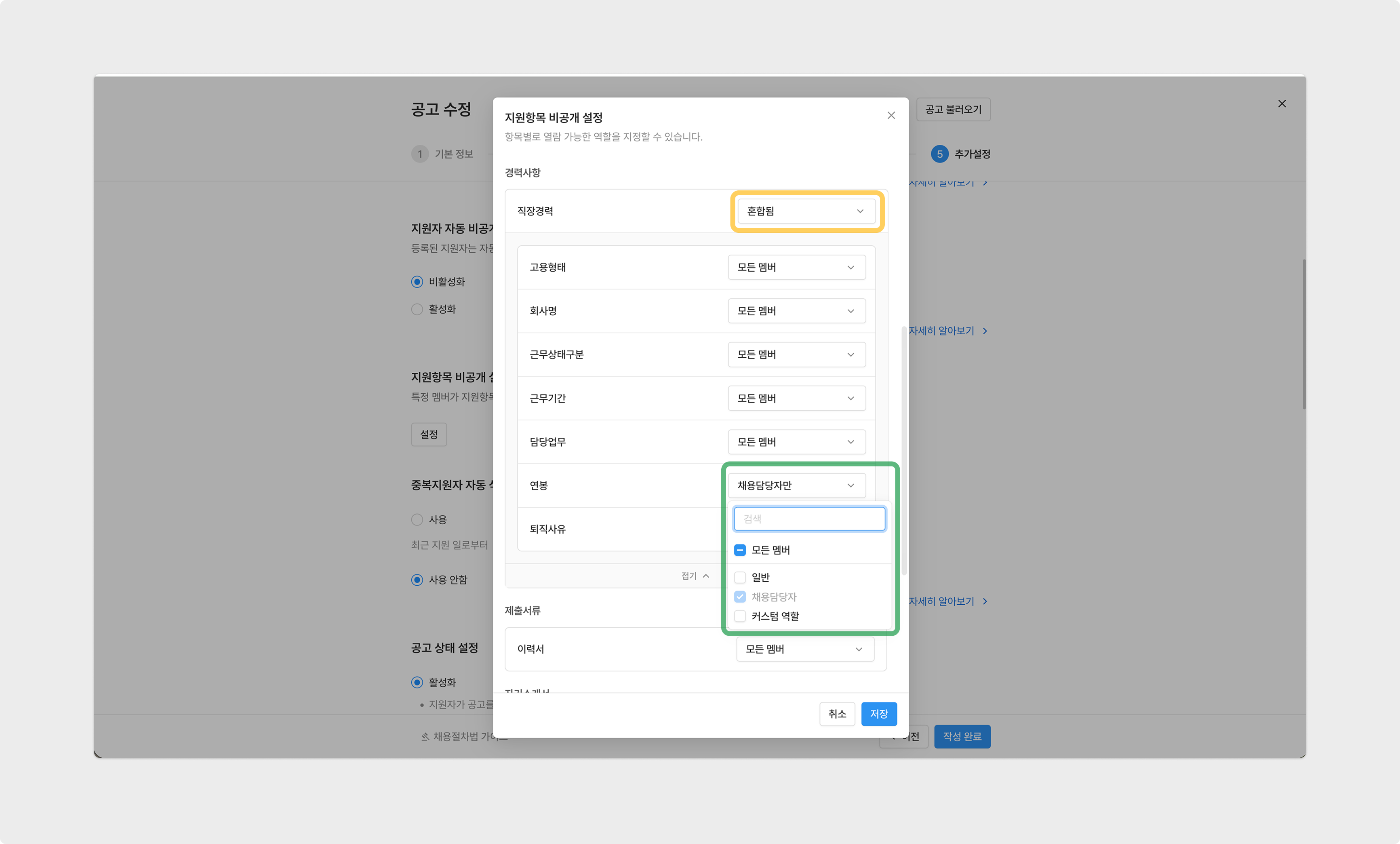Select the 활성화 radio under 지원자 자동 비공개
The width and height of the screenshot is (1400, 844).
point(417,309)
